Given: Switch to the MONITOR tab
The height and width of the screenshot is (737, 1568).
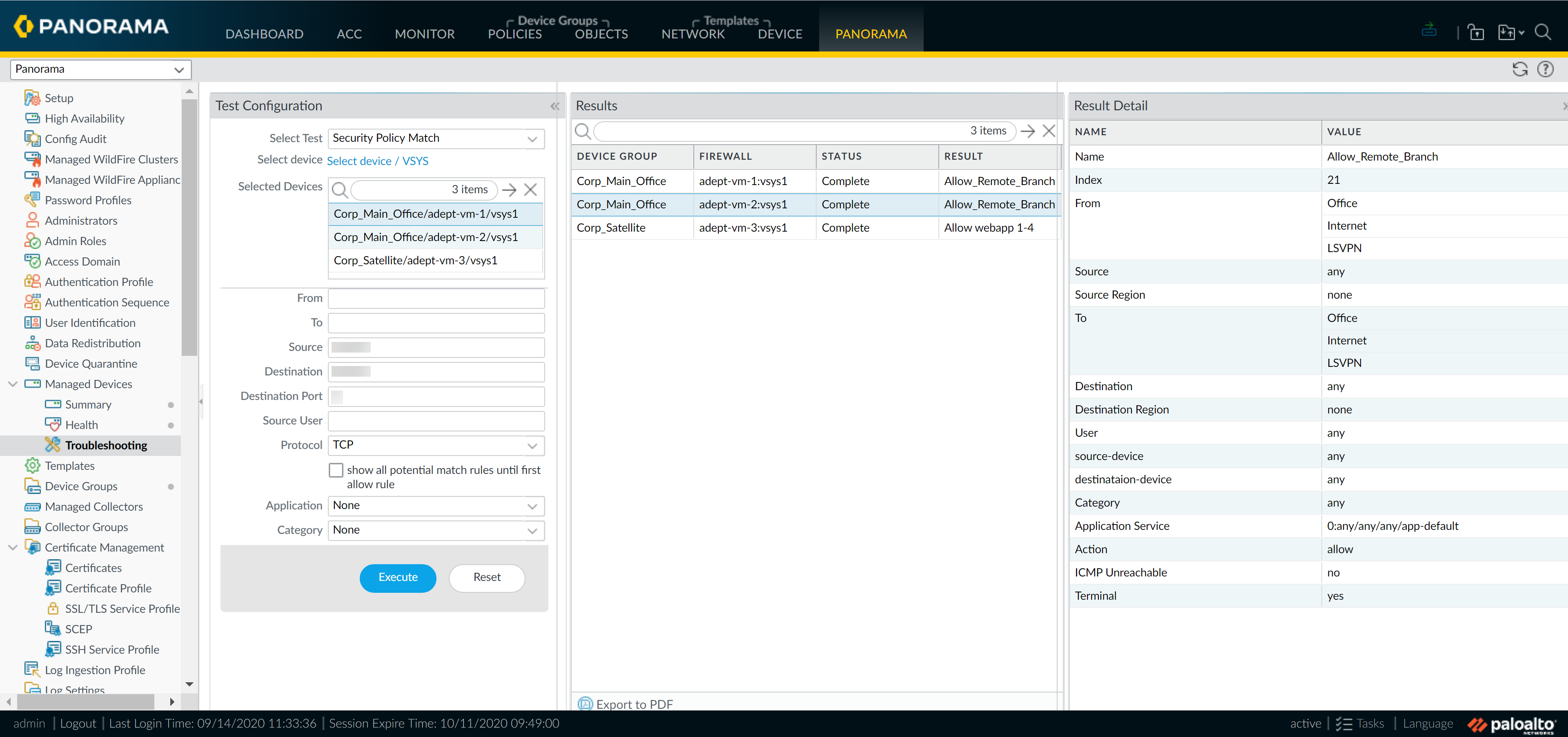Looking at the screenshot, I should pos(424,34).
